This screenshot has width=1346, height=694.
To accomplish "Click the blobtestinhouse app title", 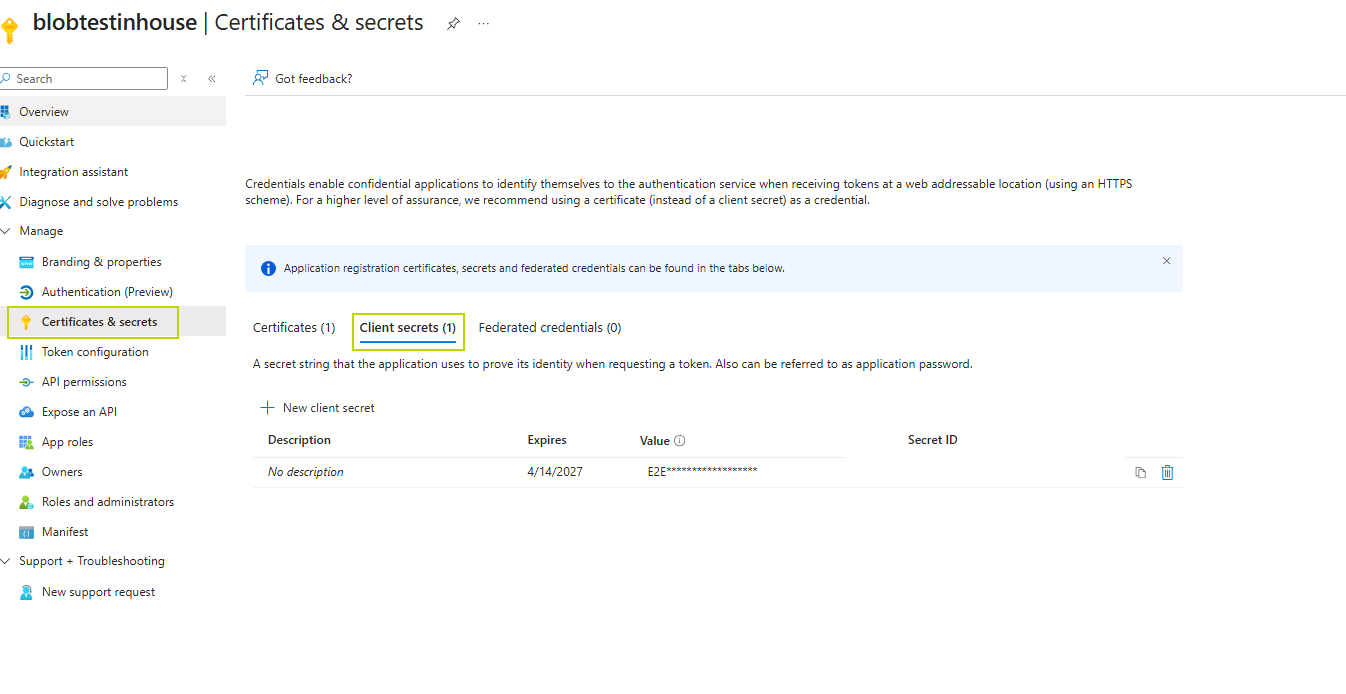I will (x=115, y=22).
